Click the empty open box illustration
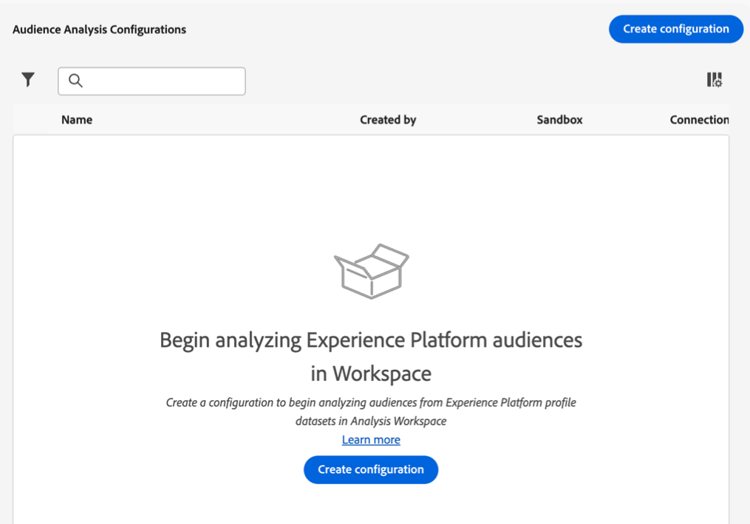The width and height of the screenshot is (750, 524). tap(371, 270)
